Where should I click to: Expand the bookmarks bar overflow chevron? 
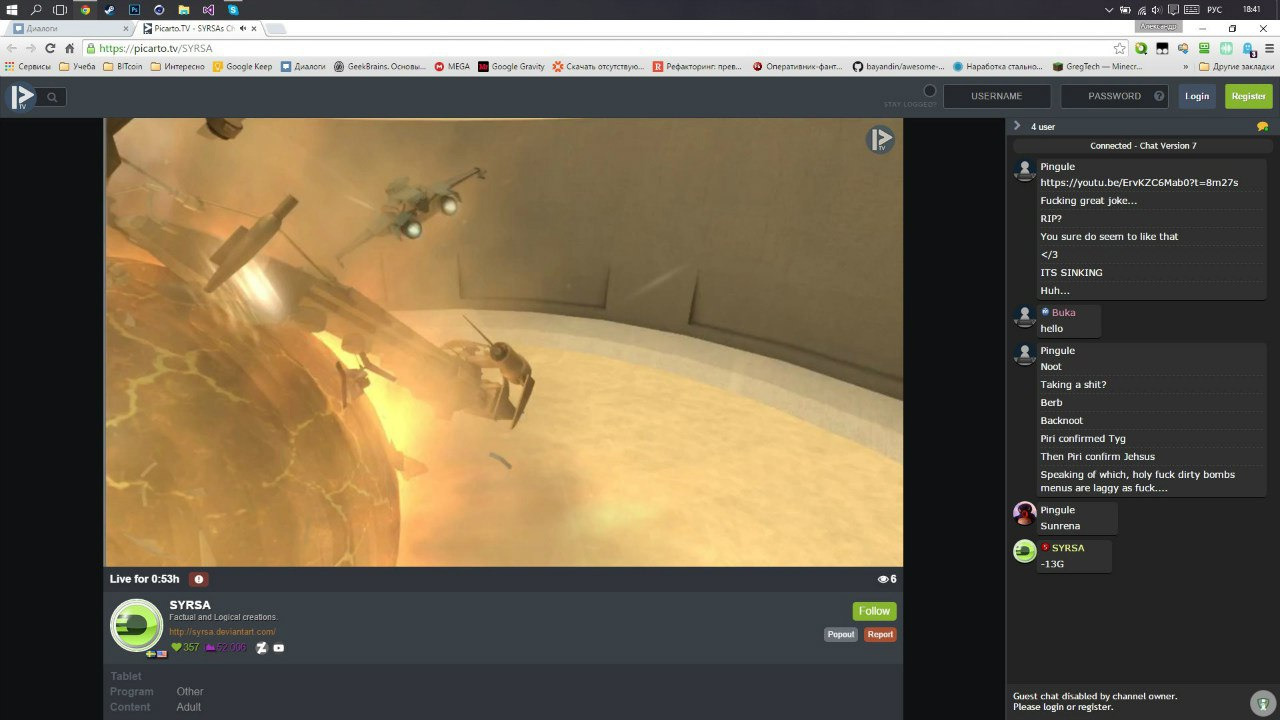click(1186, 67)
